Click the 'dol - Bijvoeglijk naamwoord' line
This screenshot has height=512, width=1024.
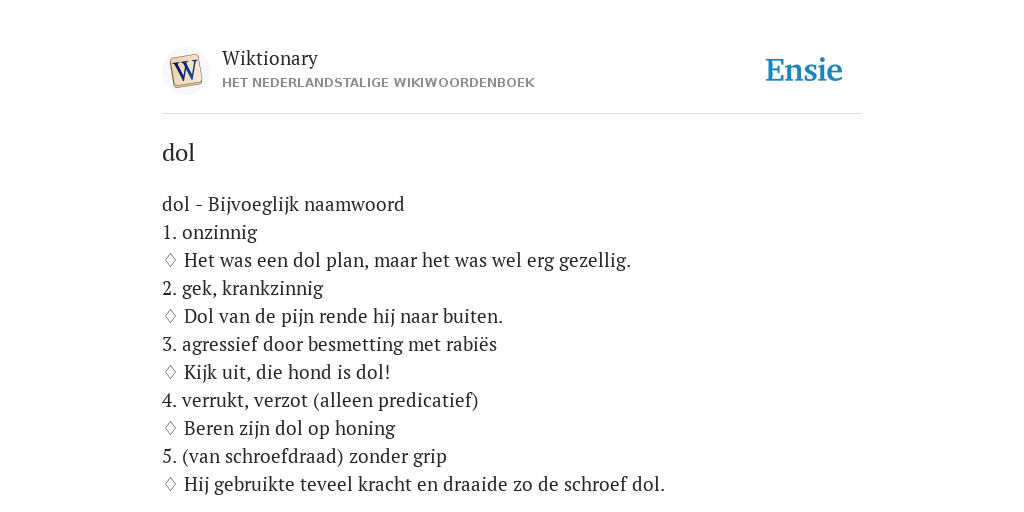[x=283, y=204]
